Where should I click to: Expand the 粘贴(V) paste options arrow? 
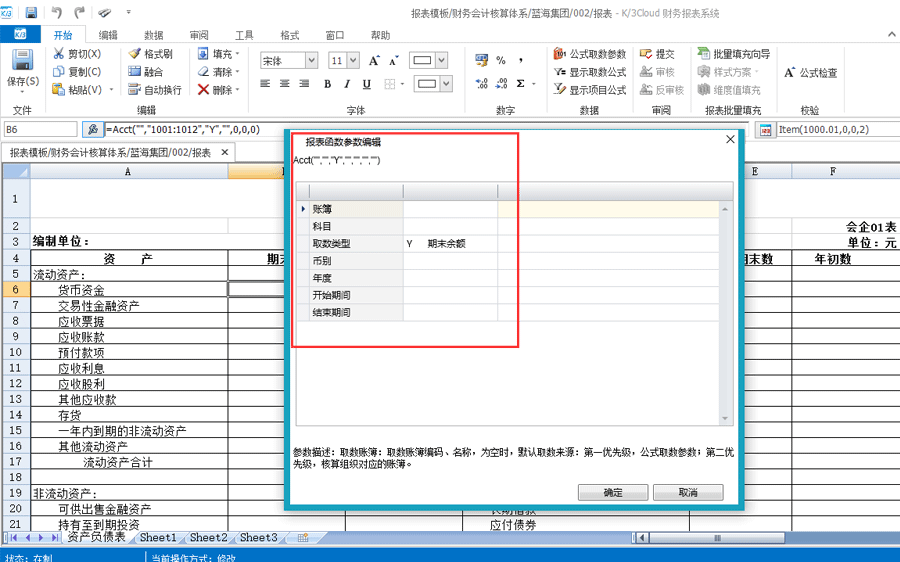111,90
